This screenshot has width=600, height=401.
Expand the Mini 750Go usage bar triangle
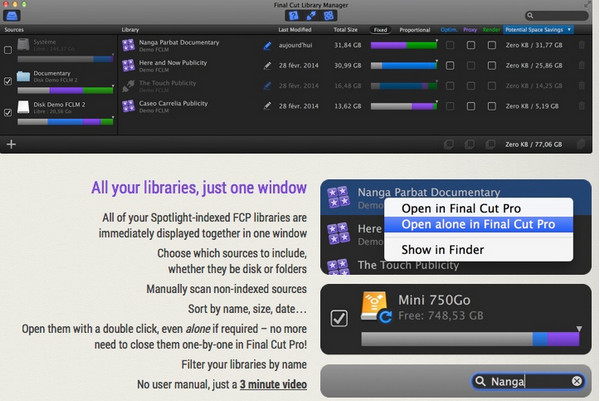579,329
